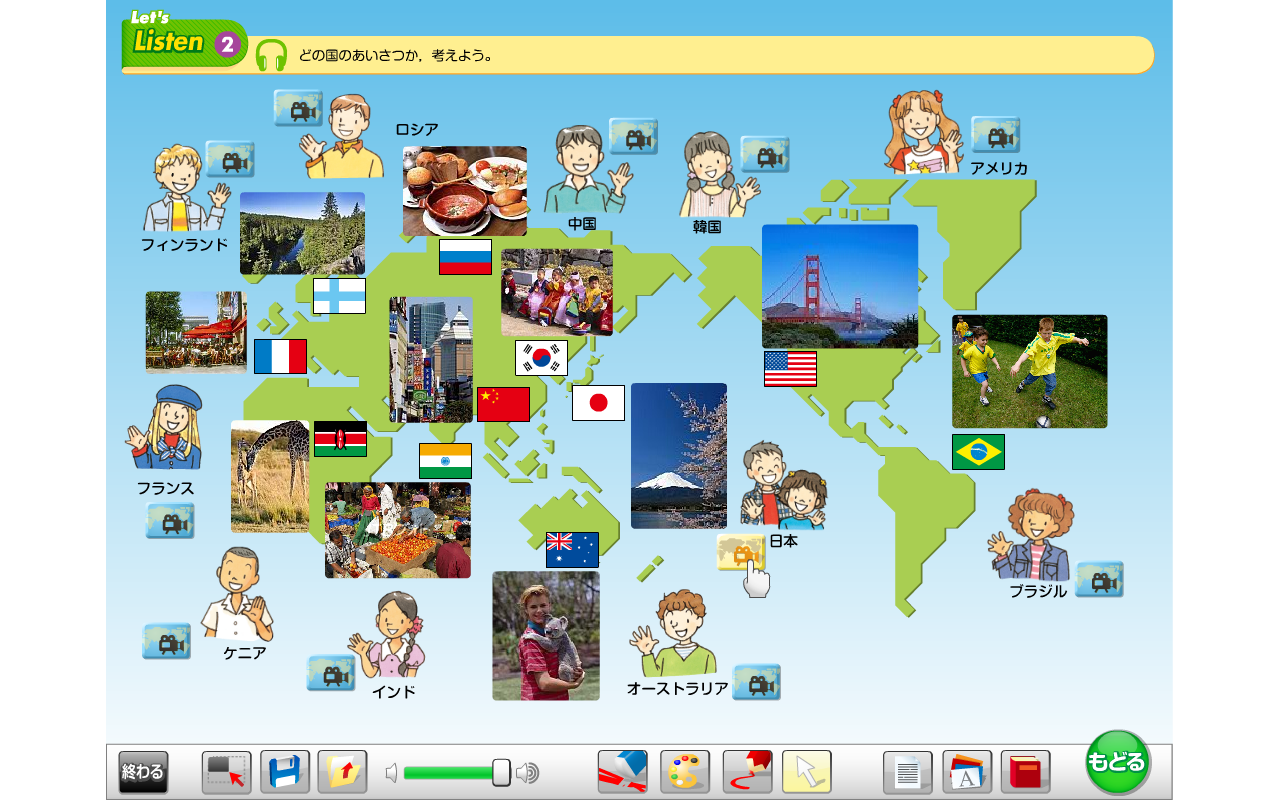Image resolution: width=1280 pixels, height=800 pixels.
Task: Open the color palette tool
Action: [684, 772]
